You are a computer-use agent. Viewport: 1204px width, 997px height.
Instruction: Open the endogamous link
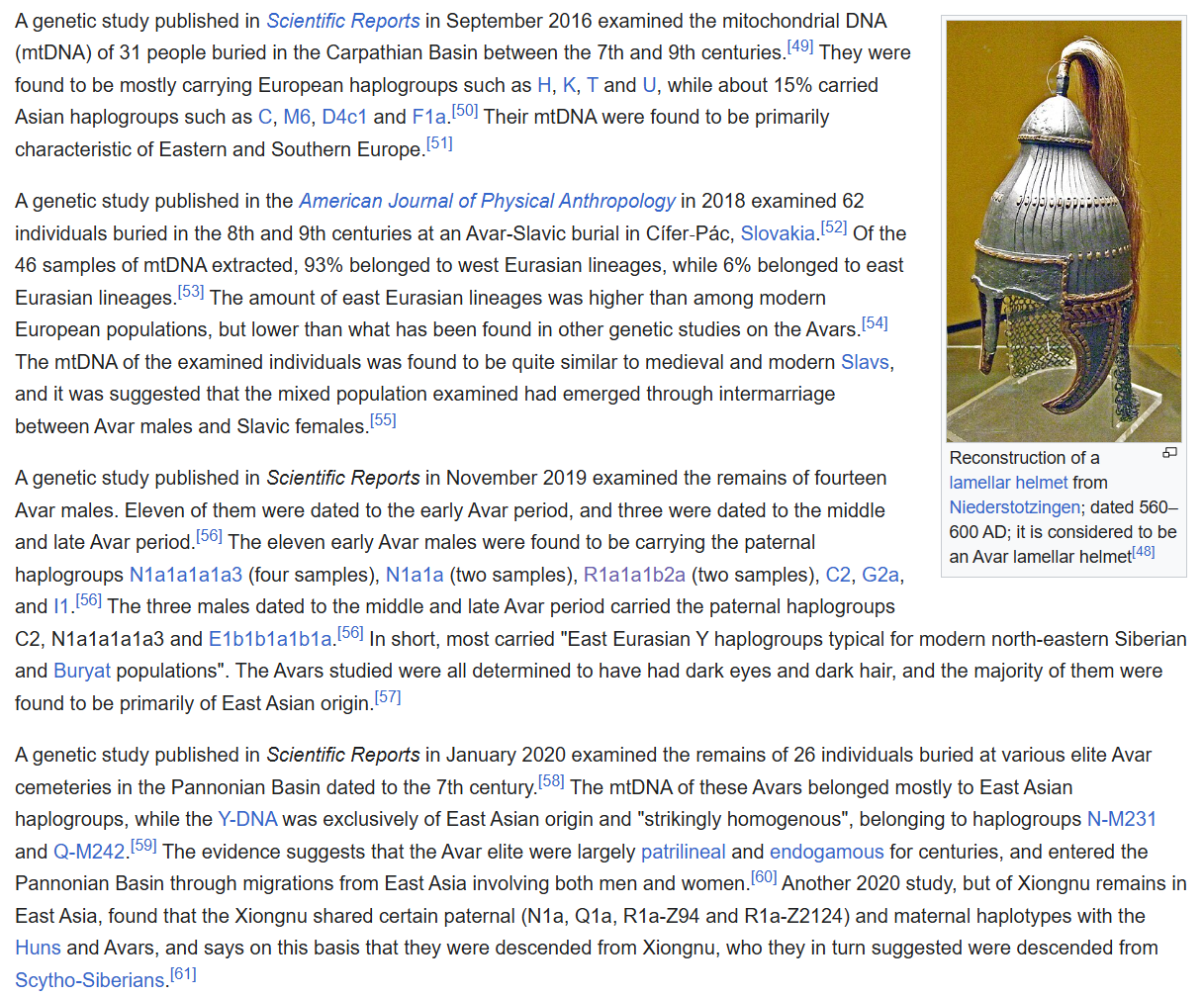[x=826, y=852]
